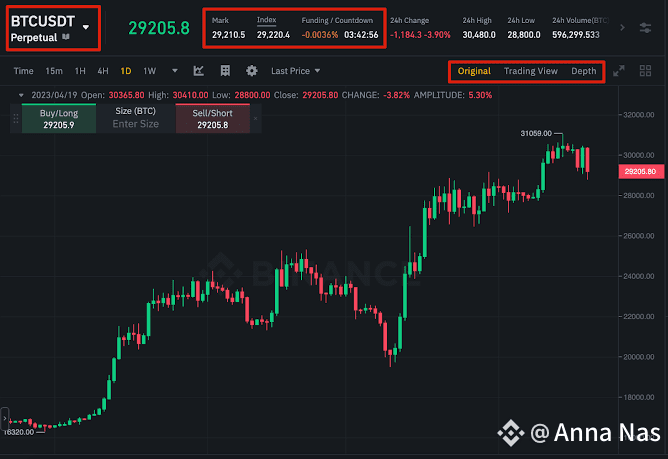
Task: Click Buy/Long at 29205.9
Action: pos(59,118)
